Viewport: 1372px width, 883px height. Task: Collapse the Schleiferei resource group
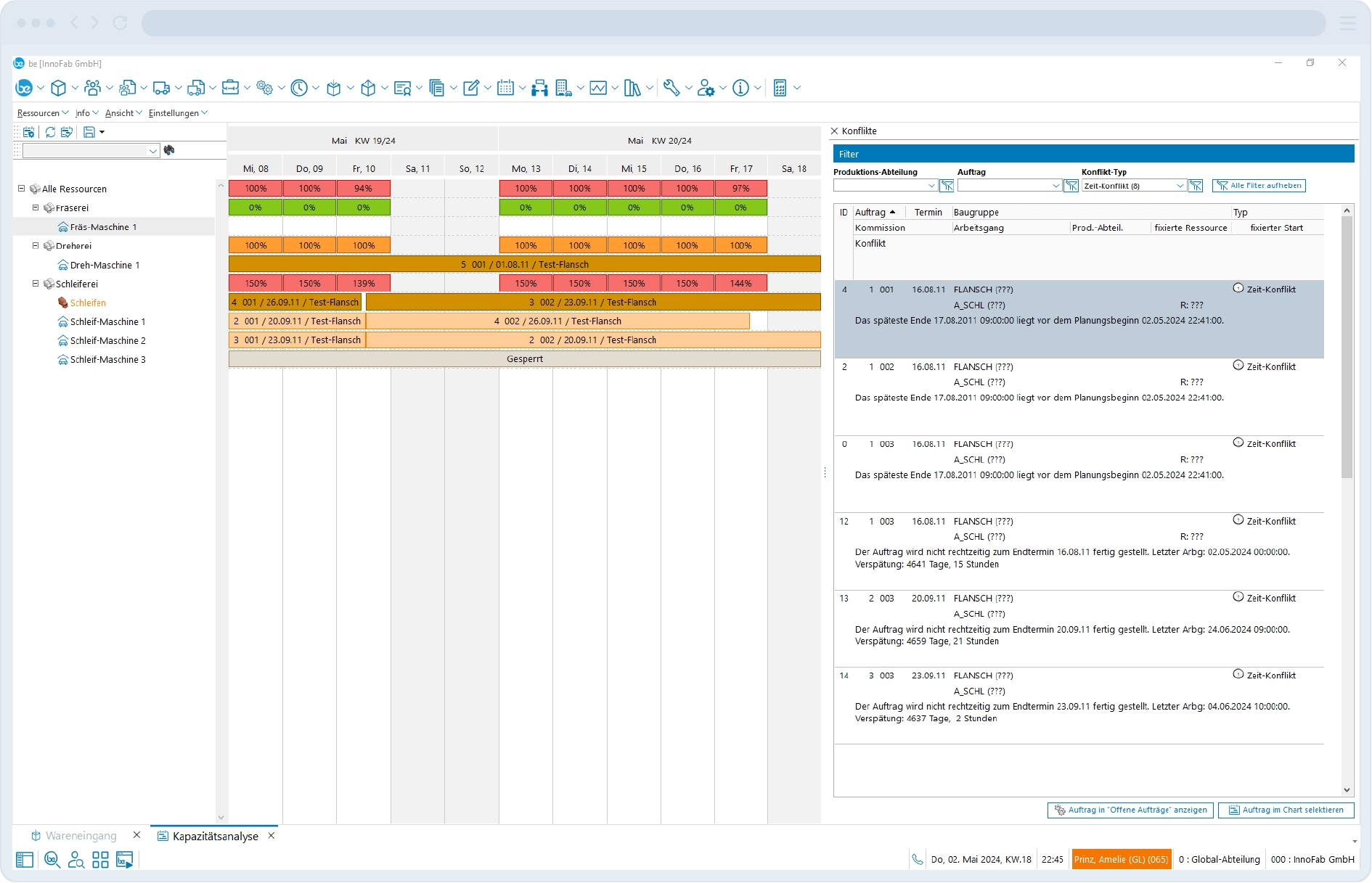click(36, 284)
